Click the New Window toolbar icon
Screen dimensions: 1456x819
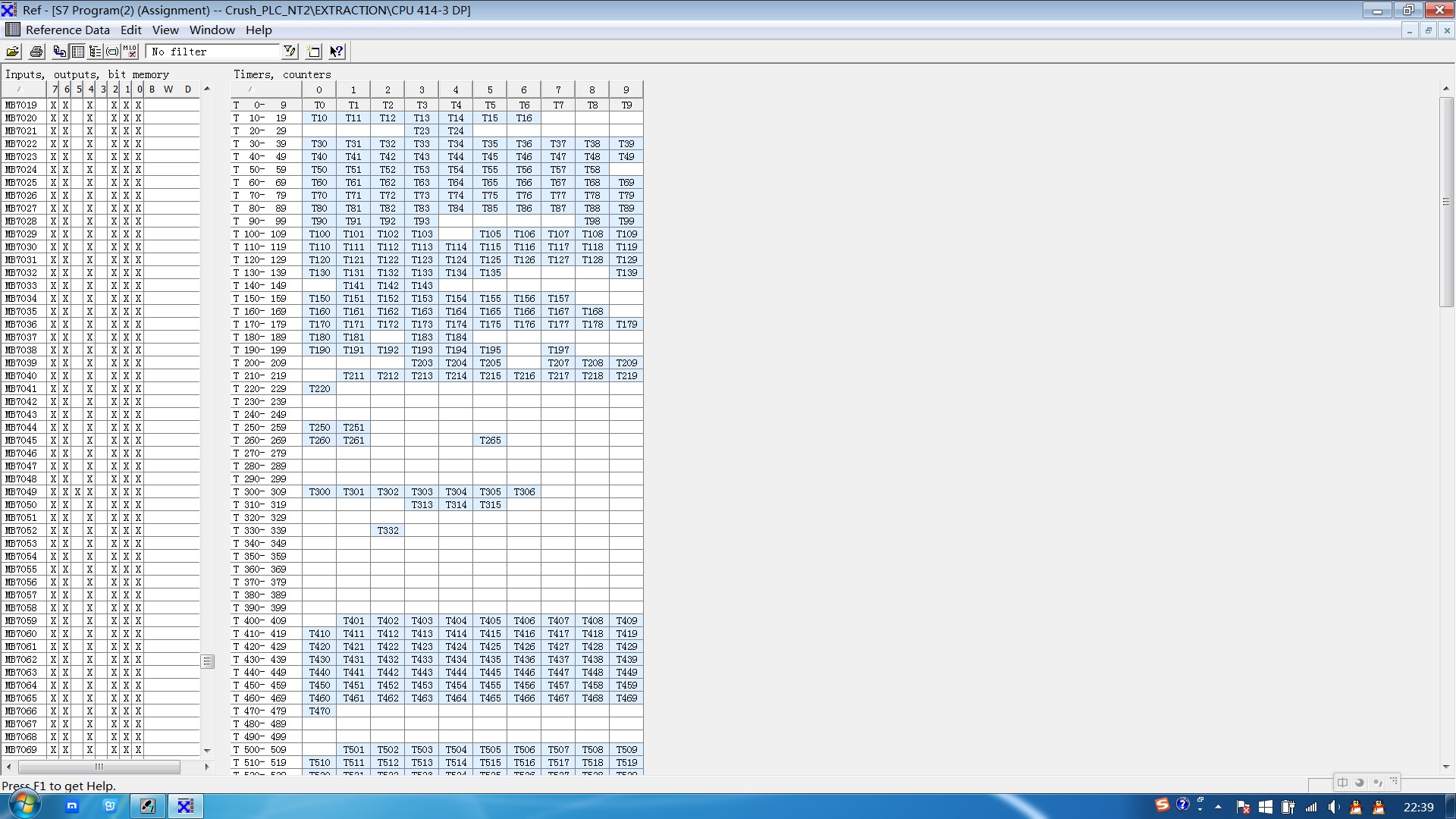pyautogui.click(x=313, y=52)
